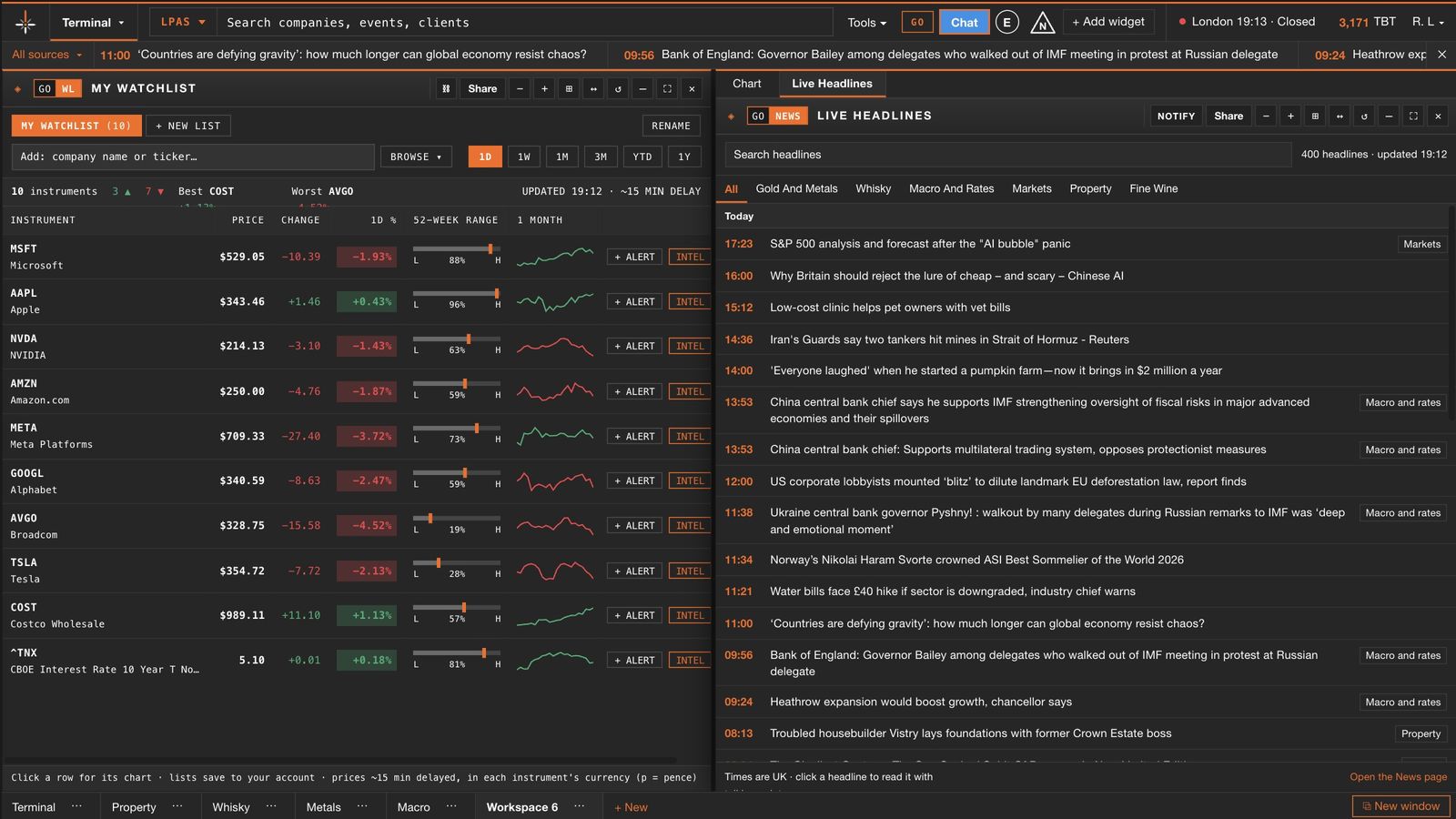Expand My Watchlist widget to fullscreen
The height and width of the screenshot is (819, 1456).
(x=667, y=88)
